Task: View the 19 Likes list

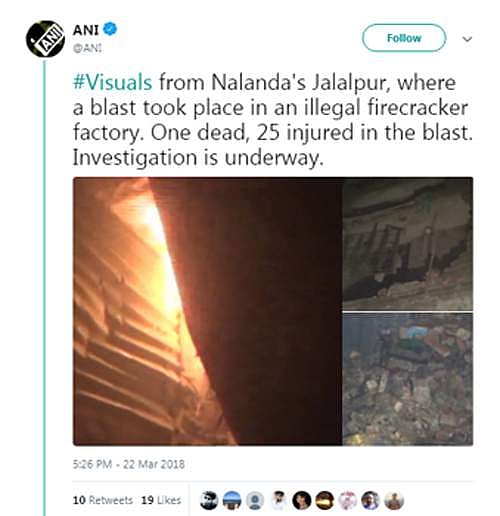Action: pyautogui.click(x=161, y=500)
